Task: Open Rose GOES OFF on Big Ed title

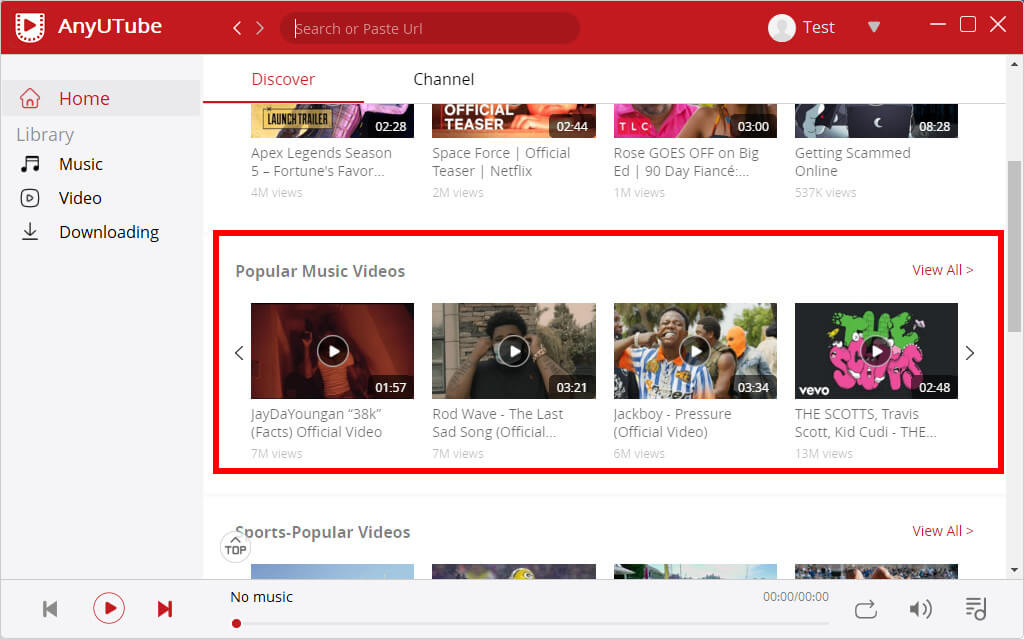Action: click(x=686, y=162)
